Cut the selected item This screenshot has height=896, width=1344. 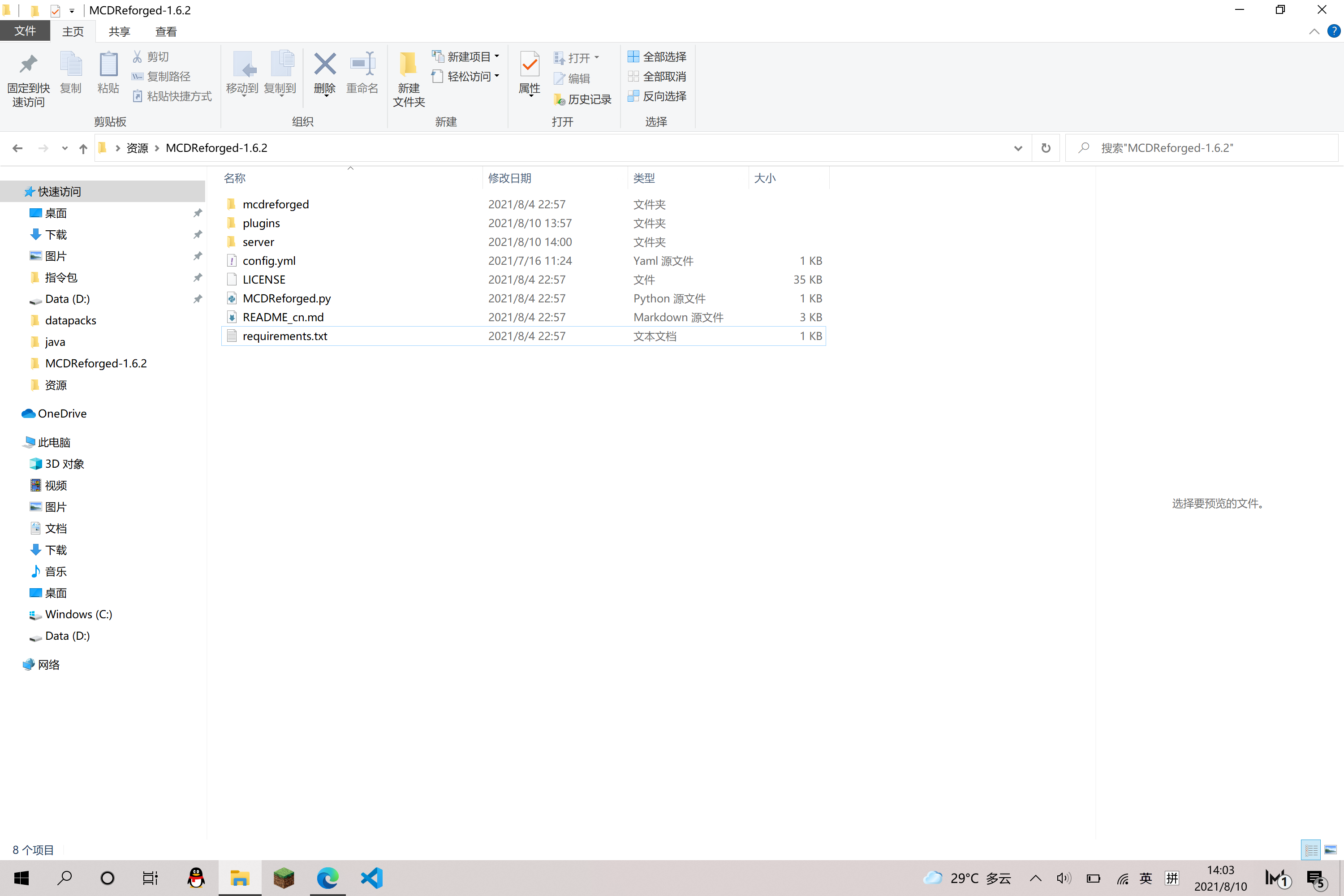pyautogui.click(x=151, y=56)
